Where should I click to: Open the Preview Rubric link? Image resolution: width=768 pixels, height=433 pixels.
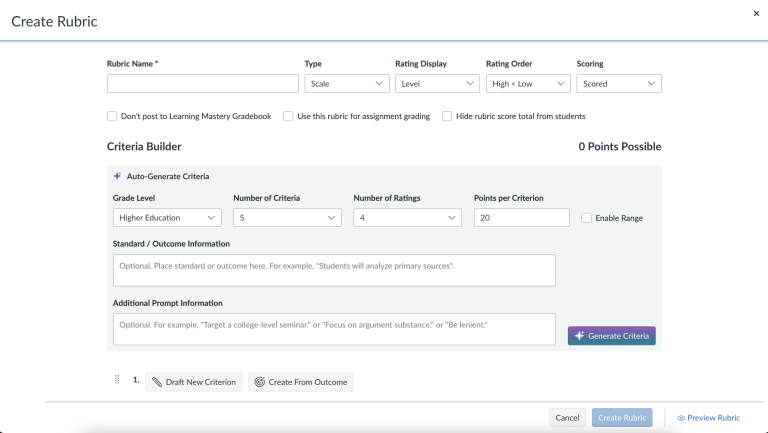tap(709, 418)
